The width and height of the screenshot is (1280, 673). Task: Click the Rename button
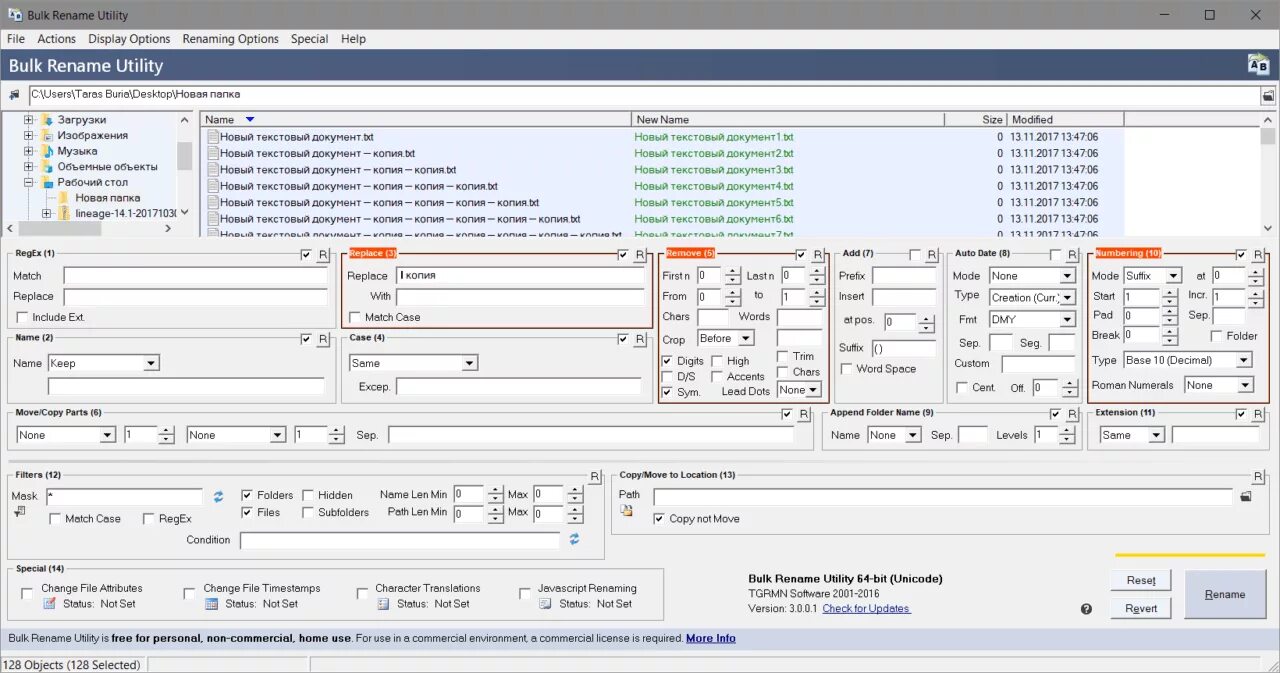[1225, 595]
